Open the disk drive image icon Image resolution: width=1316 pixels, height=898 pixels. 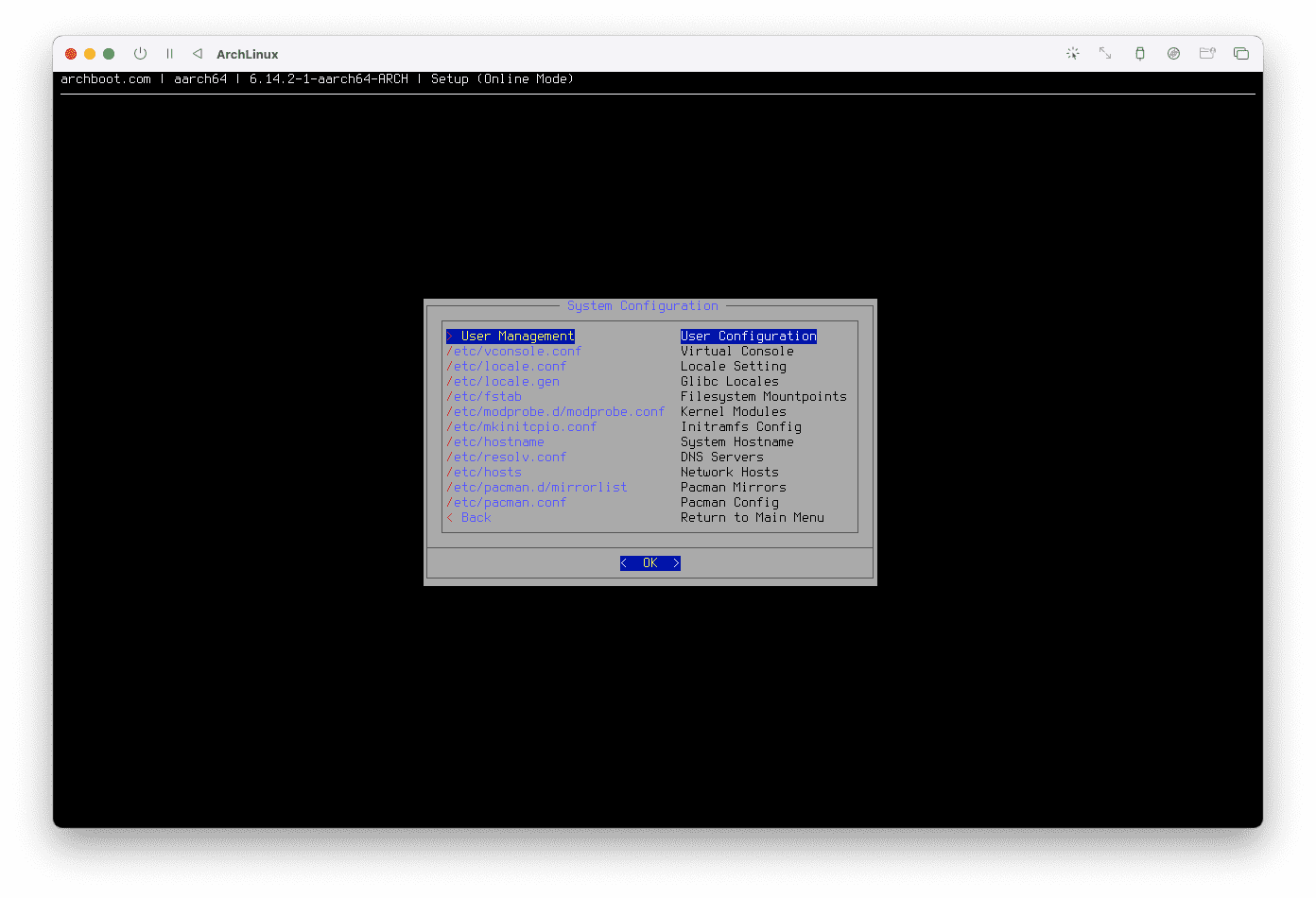[x=1173, y=54]
